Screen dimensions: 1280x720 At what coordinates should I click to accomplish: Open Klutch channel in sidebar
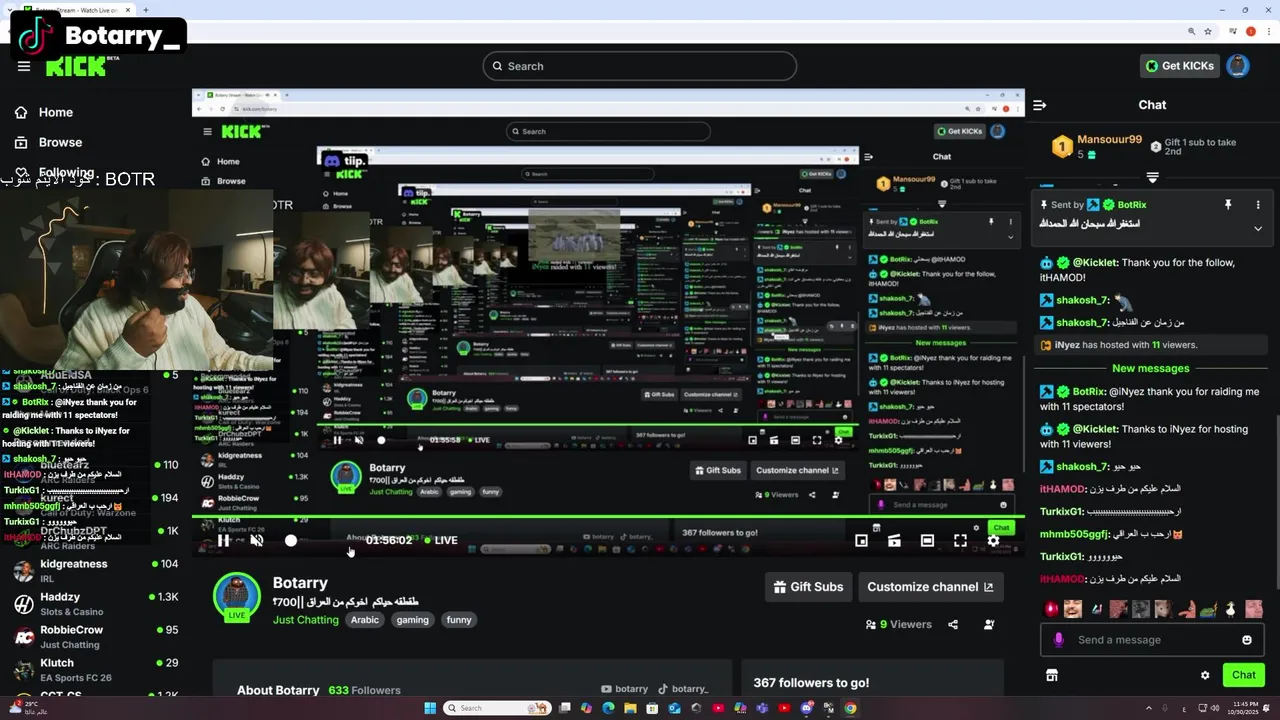coord(95,669)
